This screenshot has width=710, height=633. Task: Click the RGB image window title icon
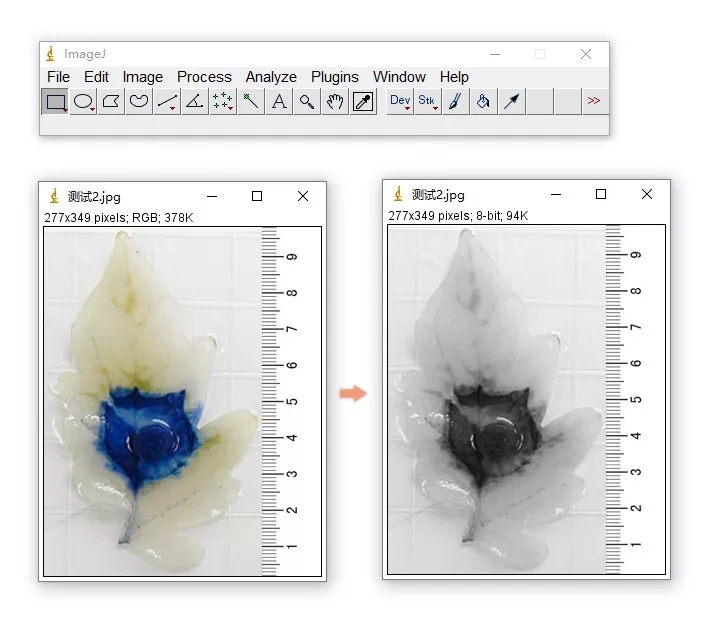pos(55,196)
